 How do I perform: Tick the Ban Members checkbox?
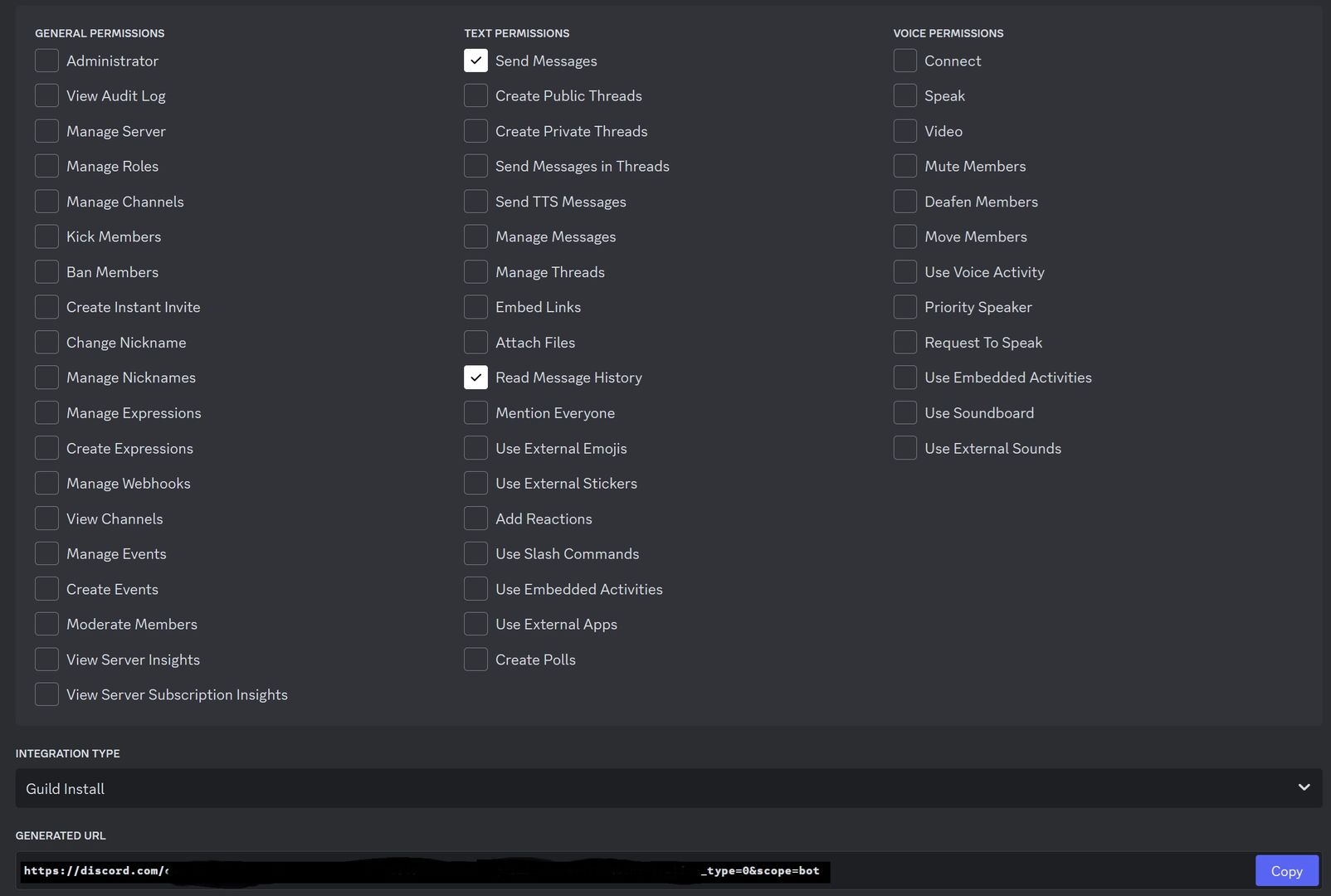point(46,272)
